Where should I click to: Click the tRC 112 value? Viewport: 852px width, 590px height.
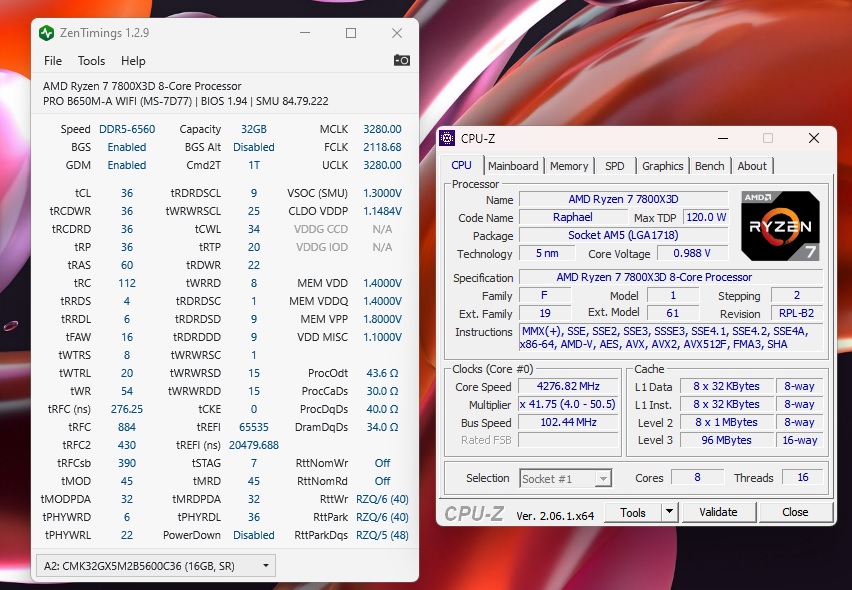(x=127, y=283)
